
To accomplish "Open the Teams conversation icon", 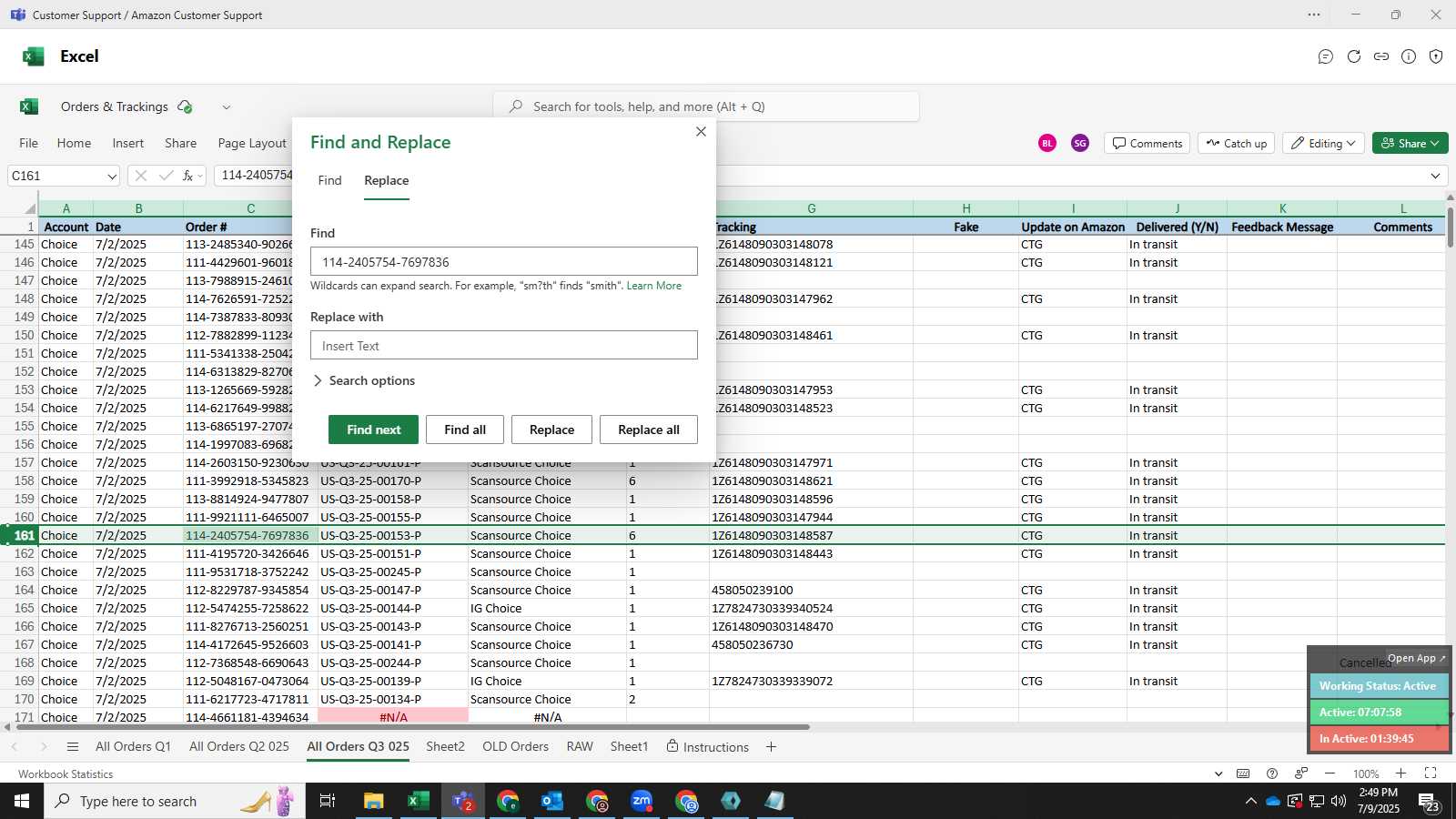I will [x=1326, y=56].
